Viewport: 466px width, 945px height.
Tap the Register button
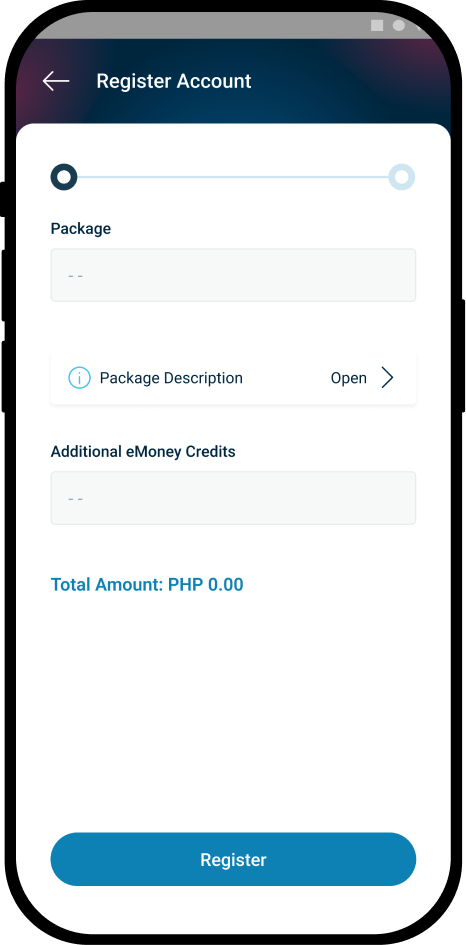233,859
